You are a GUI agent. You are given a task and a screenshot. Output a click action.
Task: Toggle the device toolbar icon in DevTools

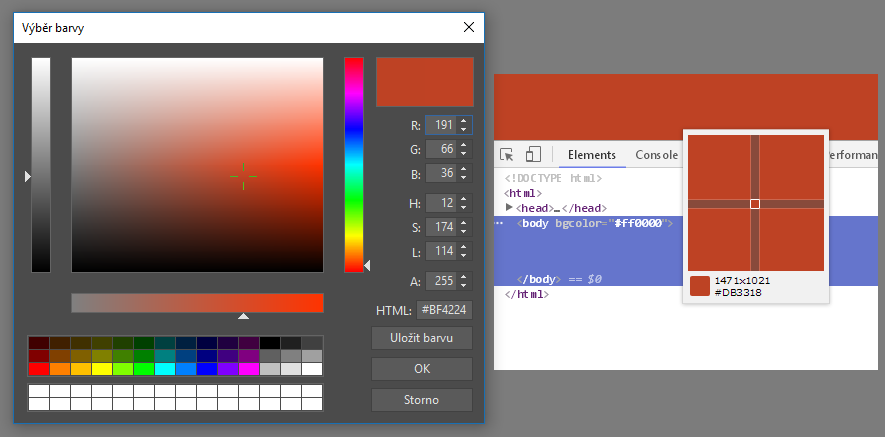tap(533, 155)
